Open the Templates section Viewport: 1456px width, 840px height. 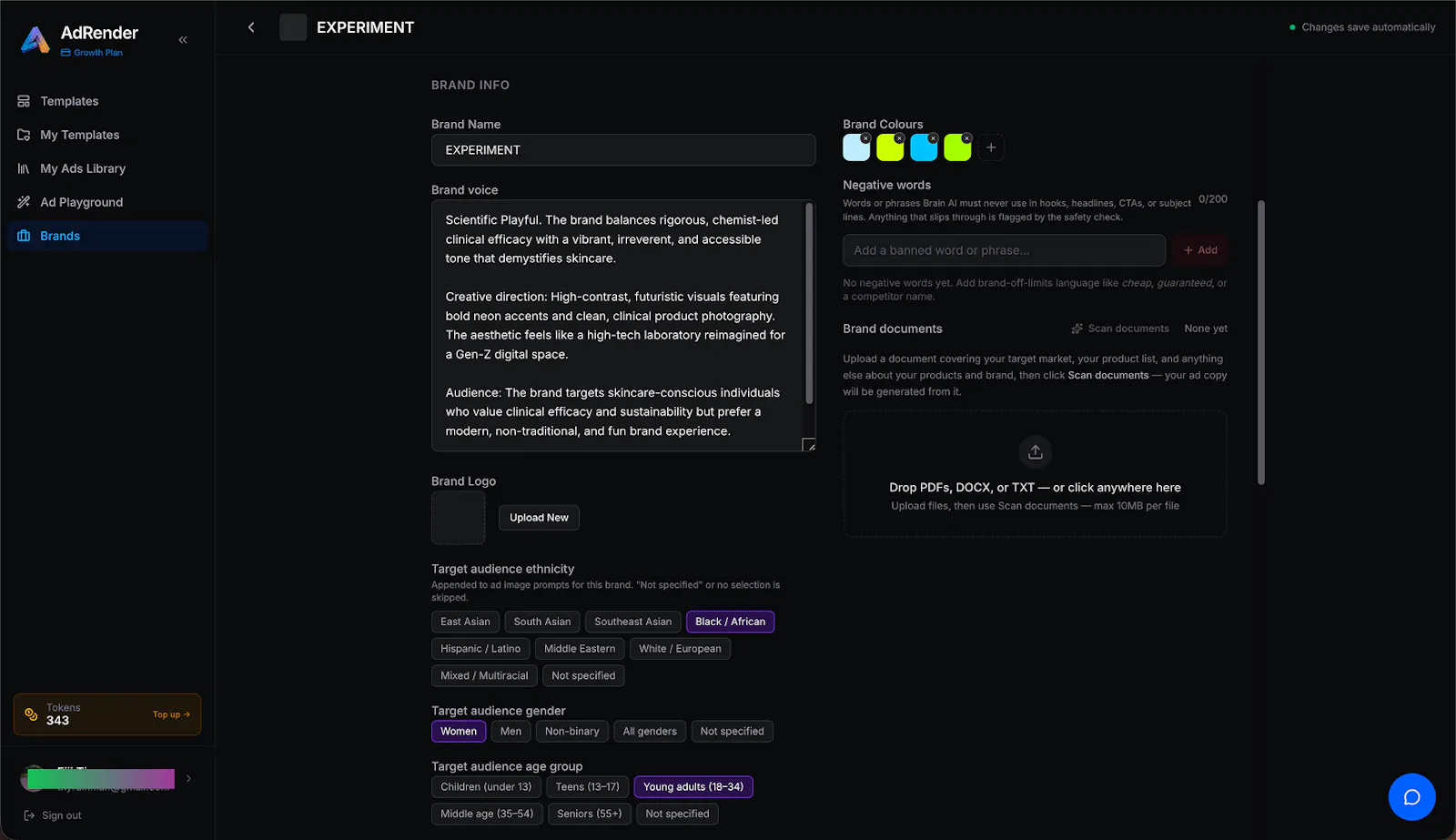(x=69, y=101)
